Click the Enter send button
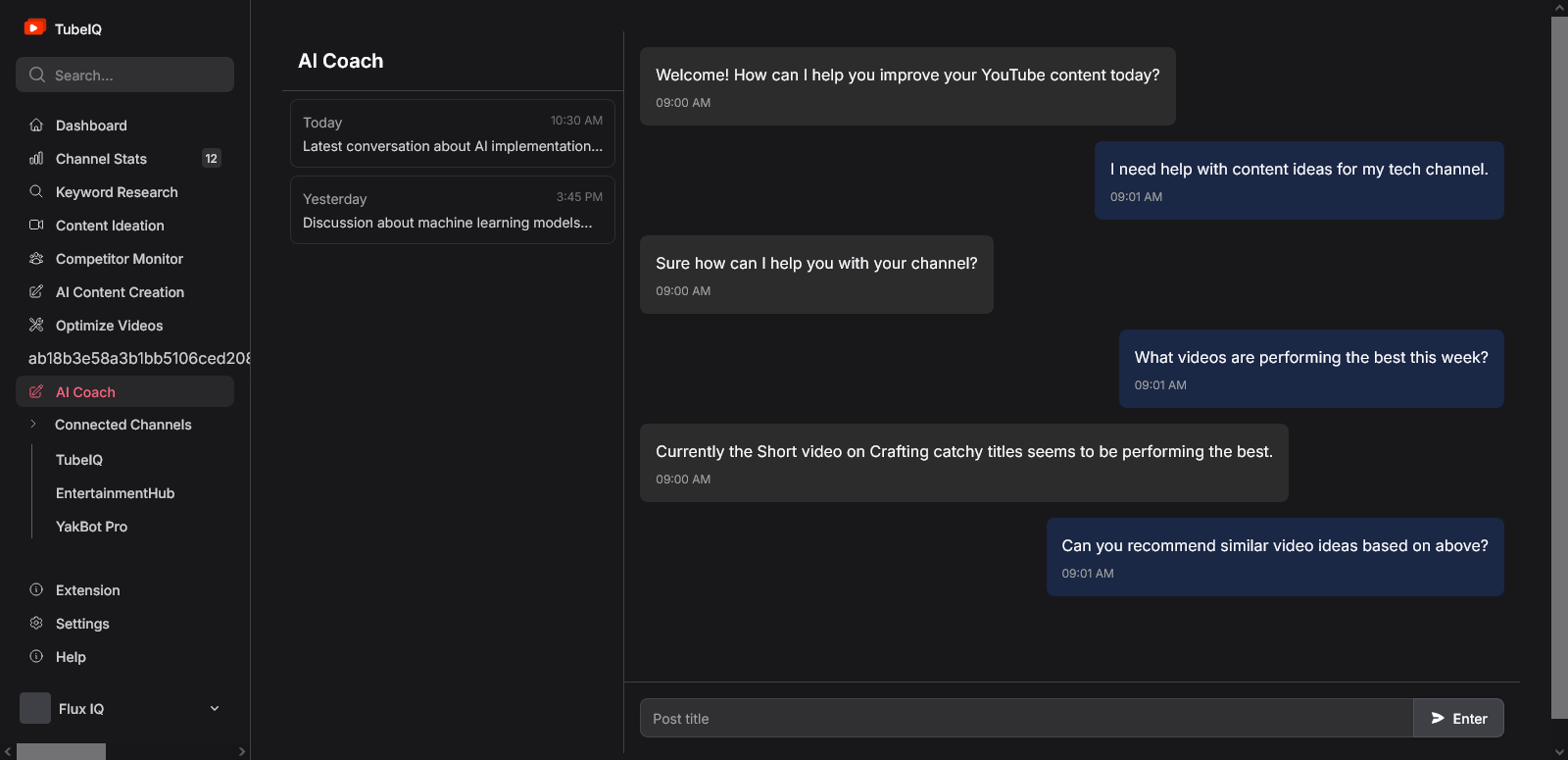The image size is (1568, 760). pyautogui.click(x=1458, y=718)
